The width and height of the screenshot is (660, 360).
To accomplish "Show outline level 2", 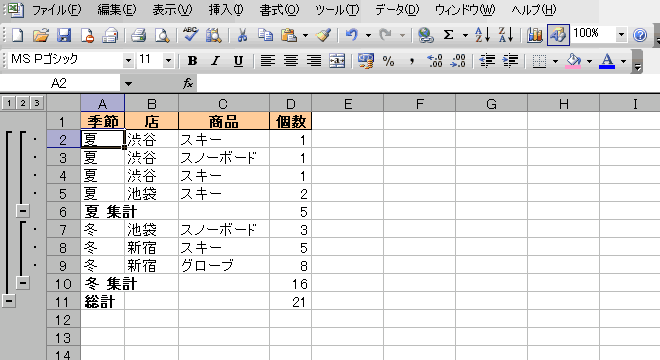I will click(23, 103).
